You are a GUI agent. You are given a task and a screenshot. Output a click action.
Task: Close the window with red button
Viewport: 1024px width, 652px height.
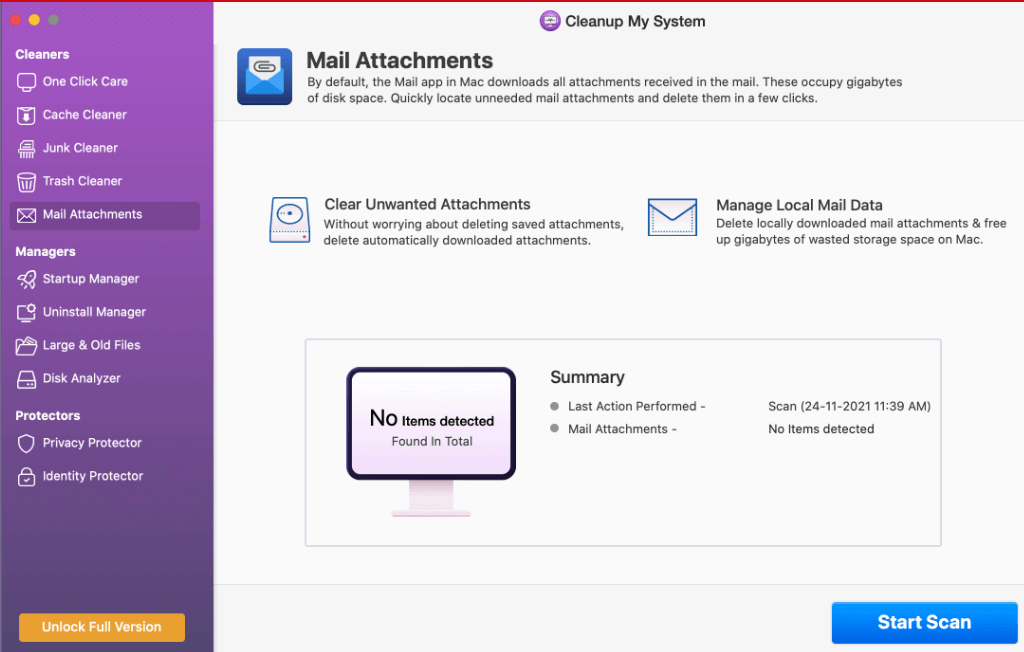click(x=15, y=20)
